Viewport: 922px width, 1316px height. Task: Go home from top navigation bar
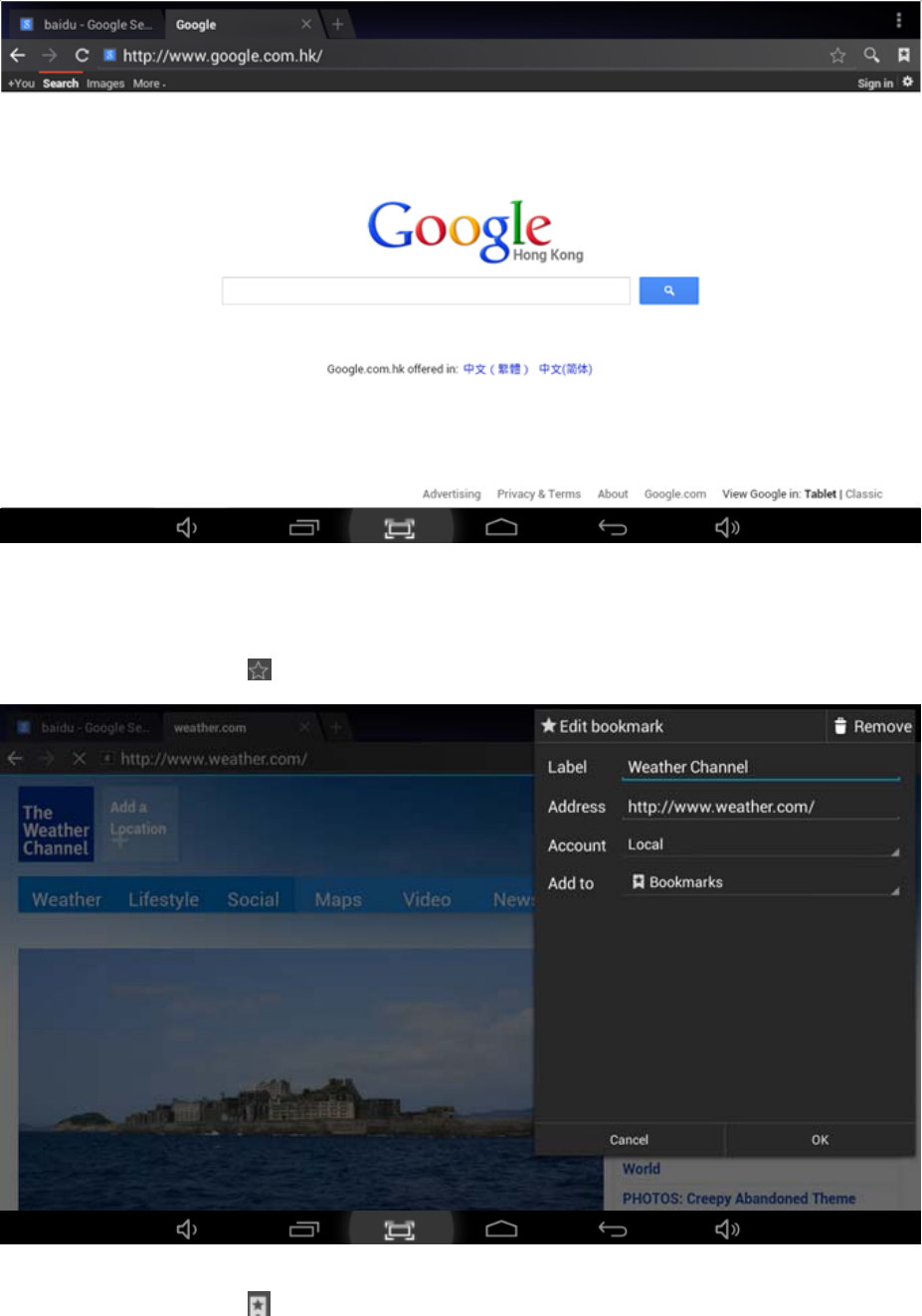click(501, 527)
